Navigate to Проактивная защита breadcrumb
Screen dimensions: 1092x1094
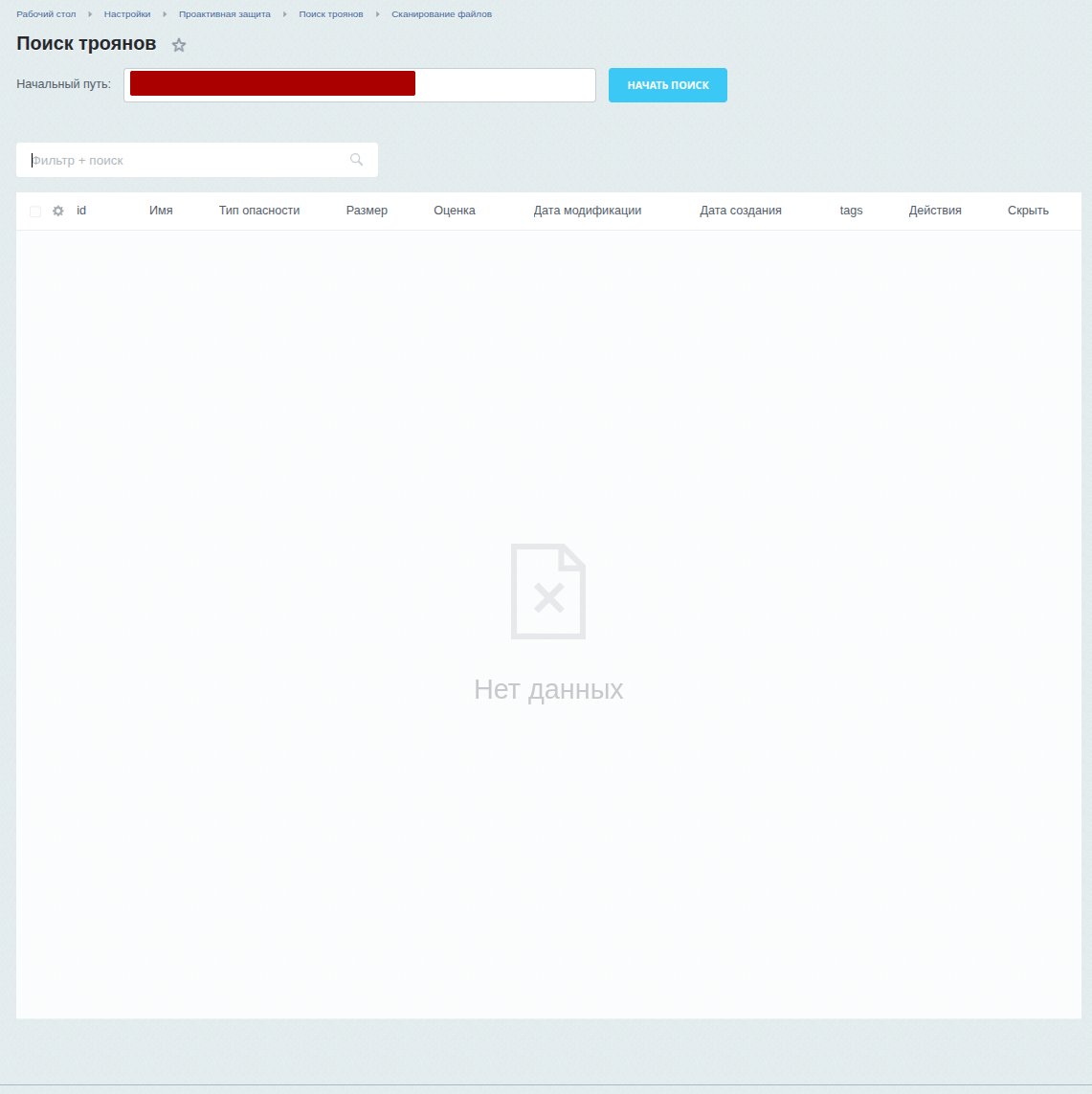225,14
